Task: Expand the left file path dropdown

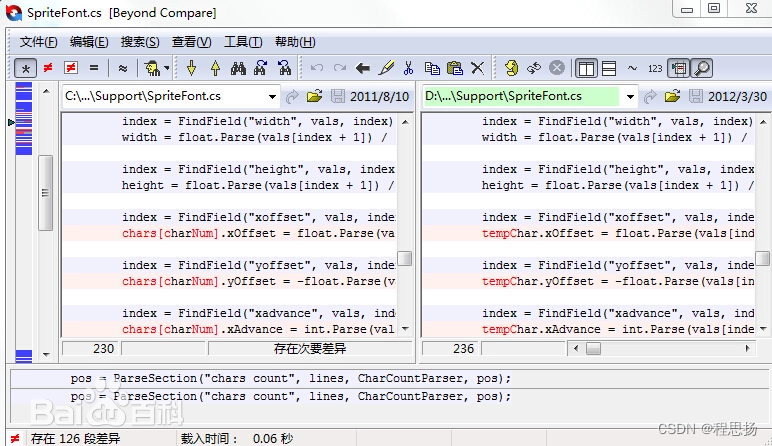Action: (x=272, y=96)
